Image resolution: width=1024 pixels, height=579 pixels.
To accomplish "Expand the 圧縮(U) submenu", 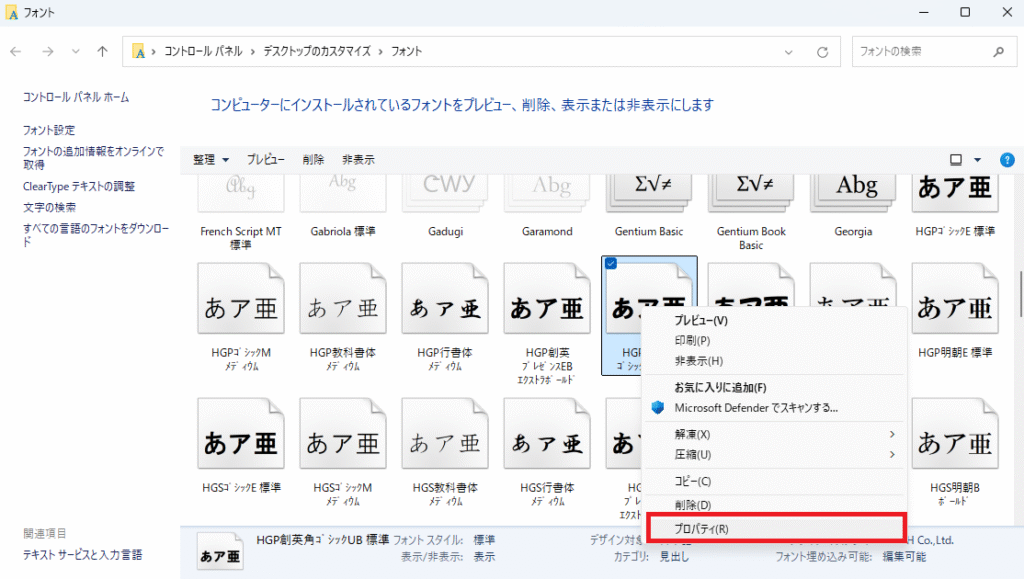I will point(770,454).
